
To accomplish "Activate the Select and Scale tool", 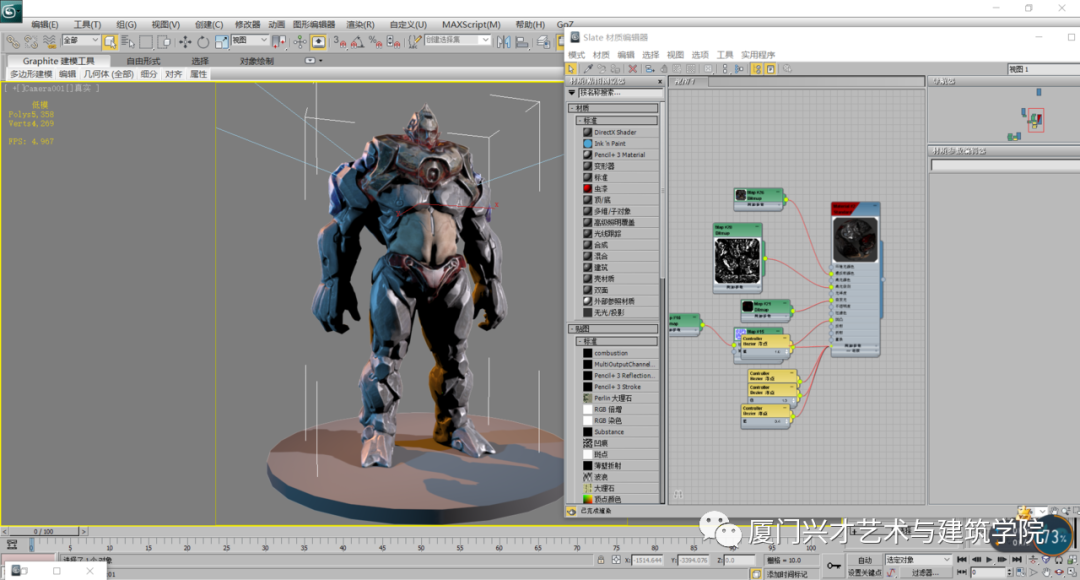I will tap(221, 41).
